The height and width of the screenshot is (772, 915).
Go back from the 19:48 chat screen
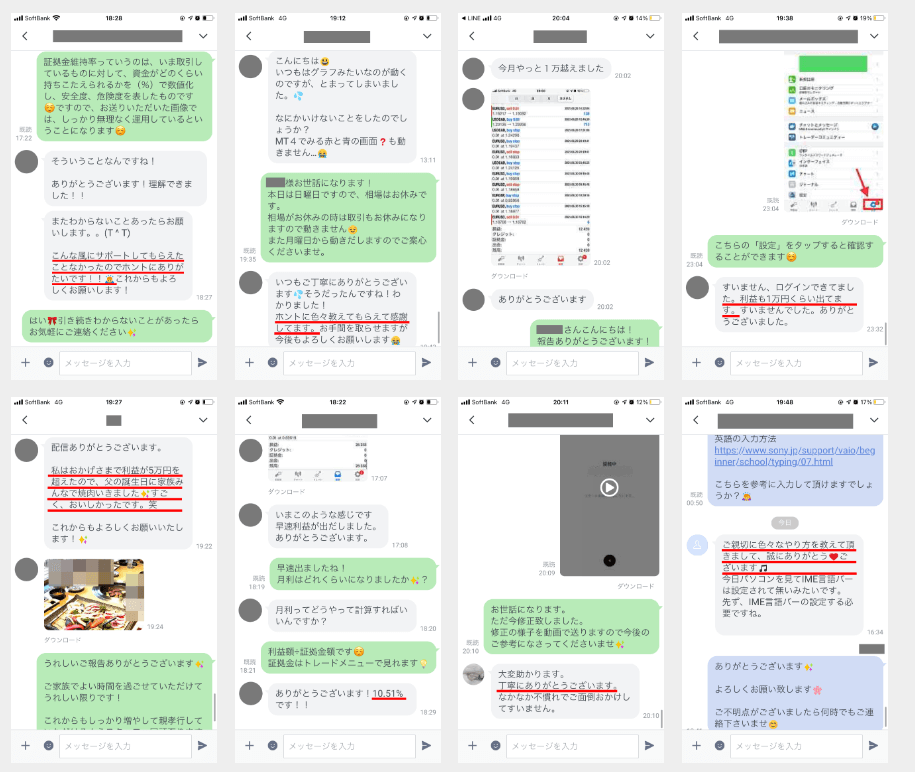(696, 421)
